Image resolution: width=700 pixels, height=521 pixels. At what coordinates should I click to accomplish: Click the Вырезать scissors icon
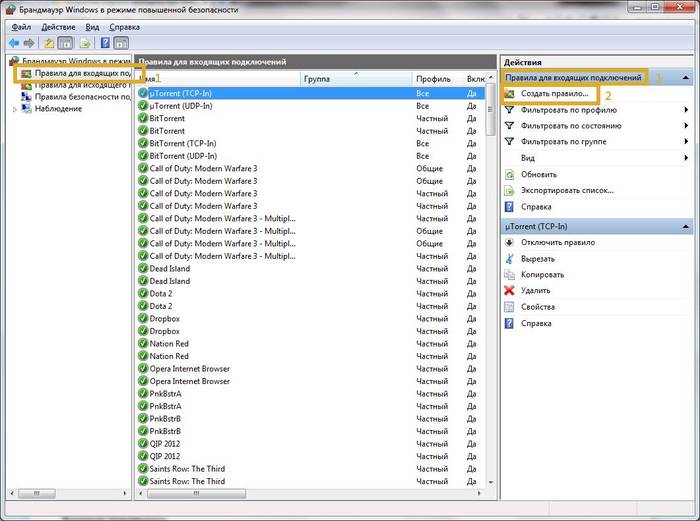511,258
